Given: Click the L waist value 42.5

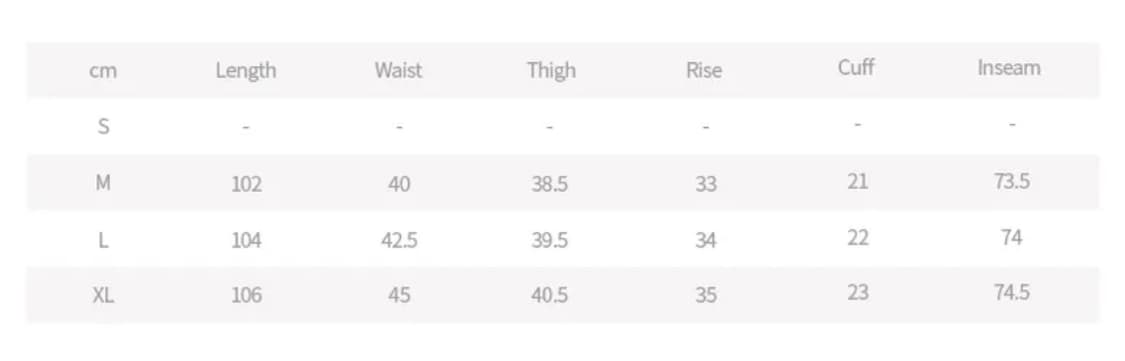Looking at the screenshot, I should pyautogui.click(x=399, y=240).
